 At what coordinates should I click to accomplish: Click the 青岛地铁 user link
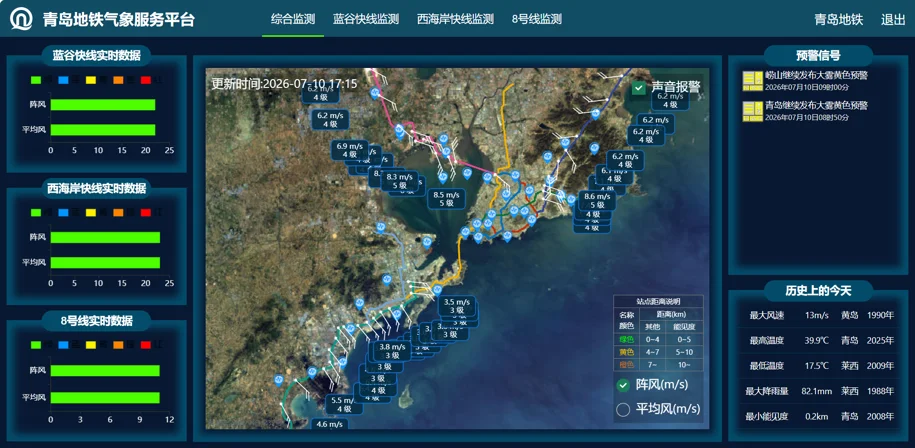click(839, 19)
